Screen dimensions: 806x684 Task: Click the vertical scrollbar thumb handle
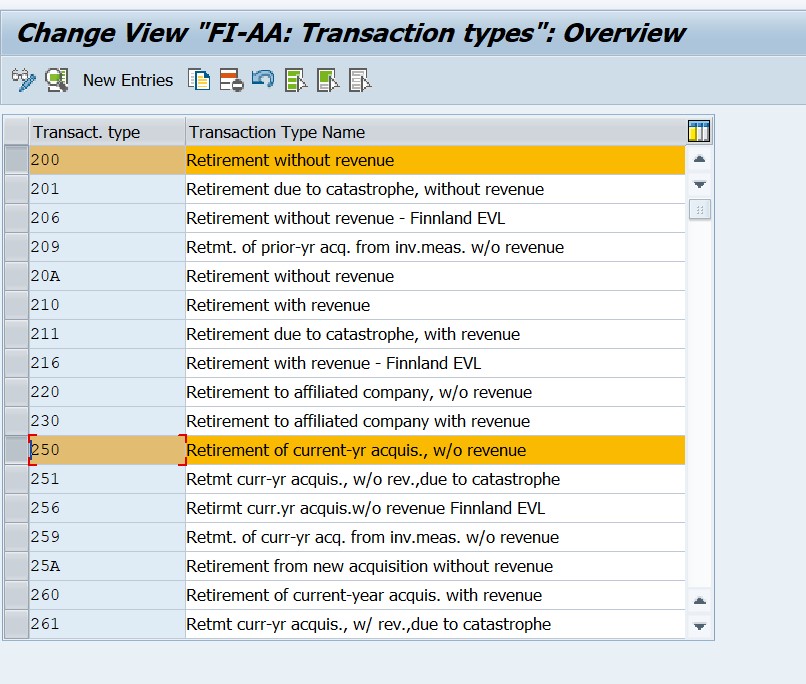(700, 210)
